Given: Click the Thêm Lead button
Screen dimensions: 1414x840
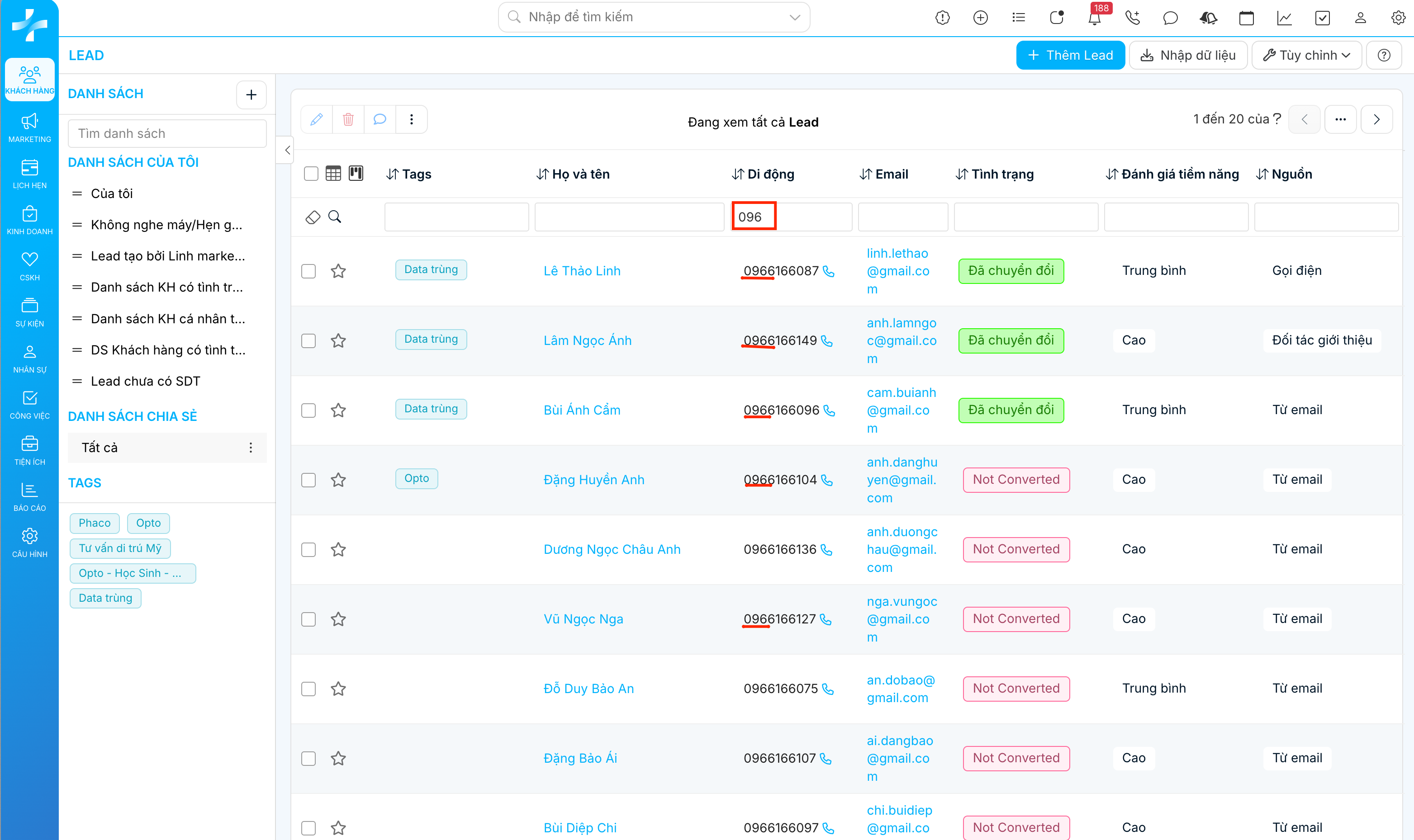Looking at the screenshot, I should coord(1070,56).
